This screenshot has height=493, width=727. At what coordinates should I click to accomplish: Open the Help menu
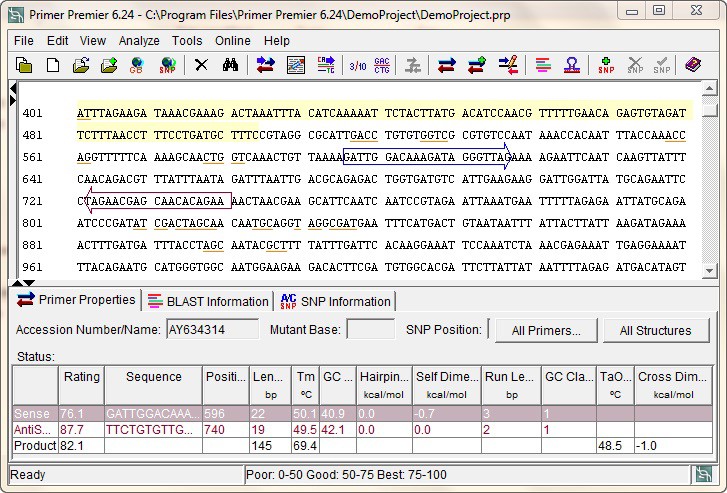click(277, 41)
